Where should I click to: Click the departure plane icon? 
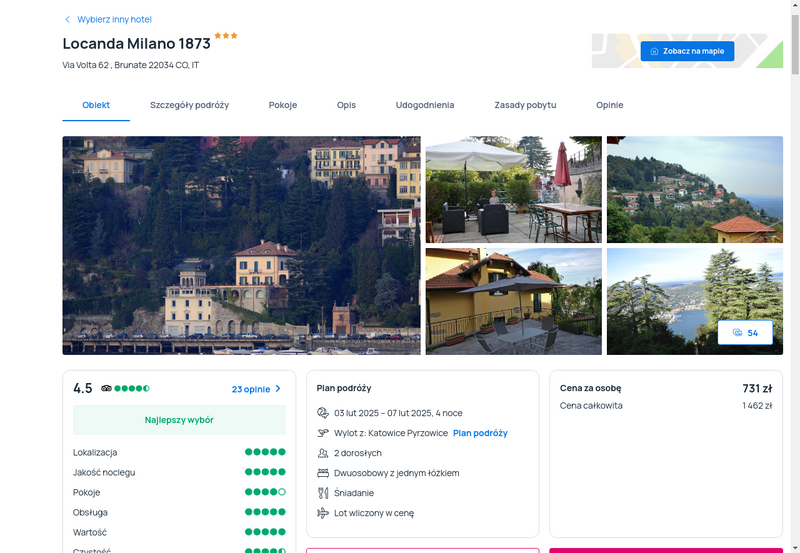pyautogui.click(x=322, y=433)
